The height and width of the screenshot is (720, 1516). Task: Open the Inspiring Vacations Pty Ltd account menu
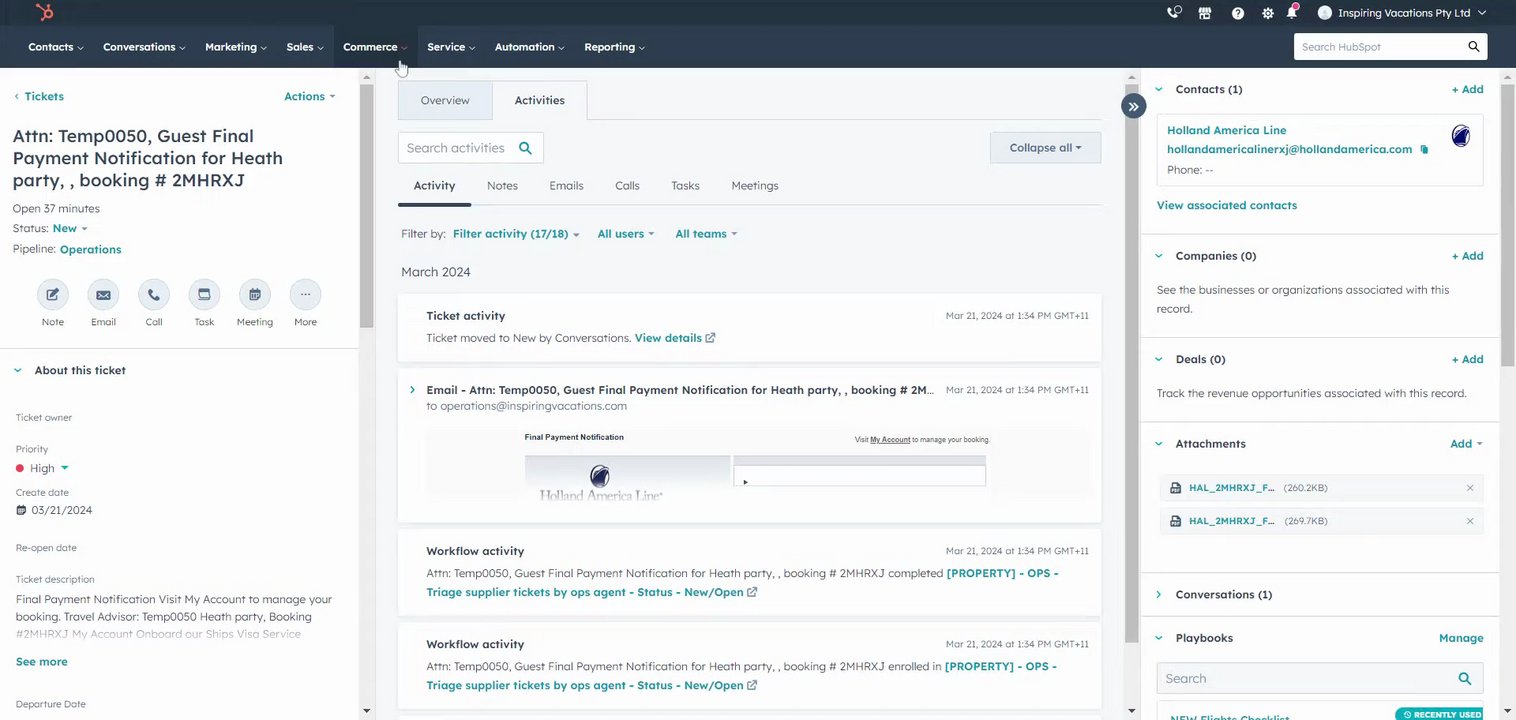pos(1402,13)
